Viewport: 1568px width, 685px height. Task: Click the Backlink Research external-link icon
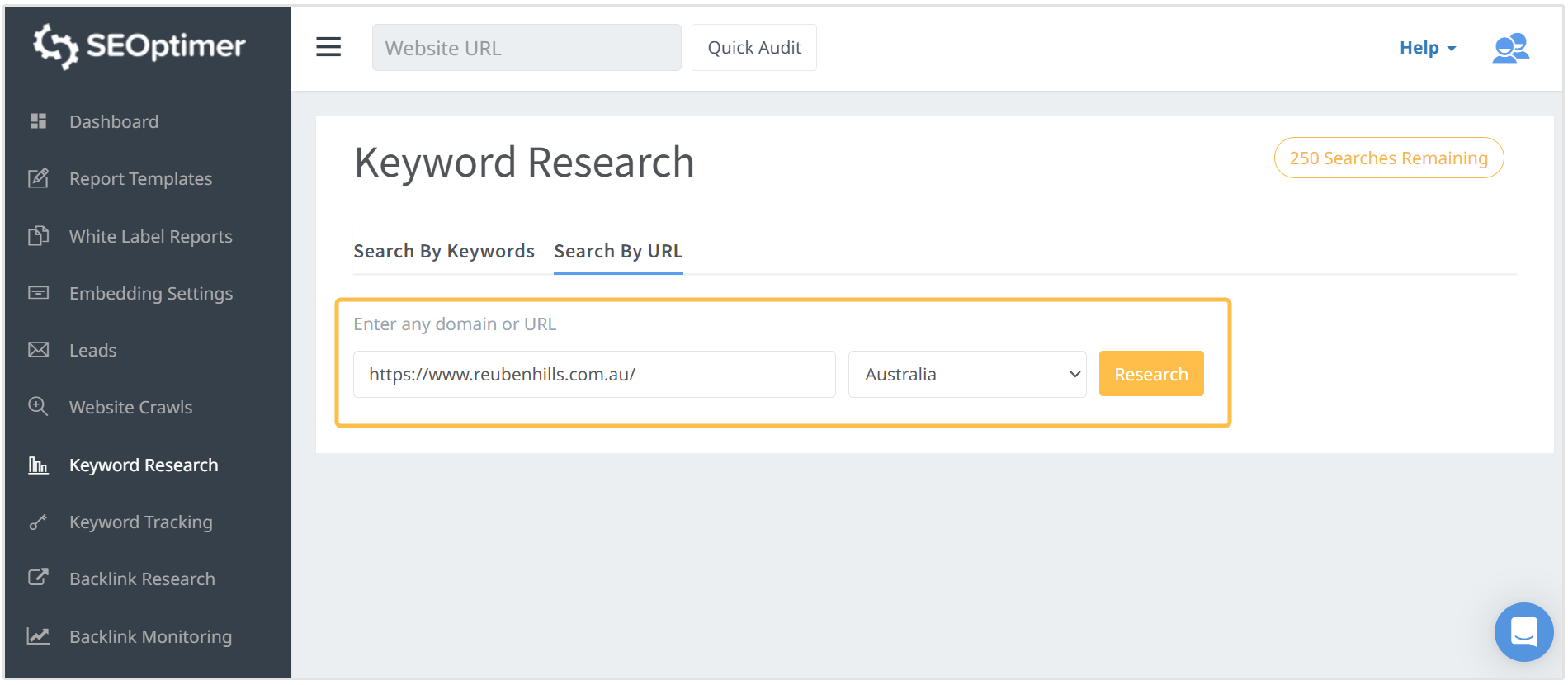click(x=38, y=578)
